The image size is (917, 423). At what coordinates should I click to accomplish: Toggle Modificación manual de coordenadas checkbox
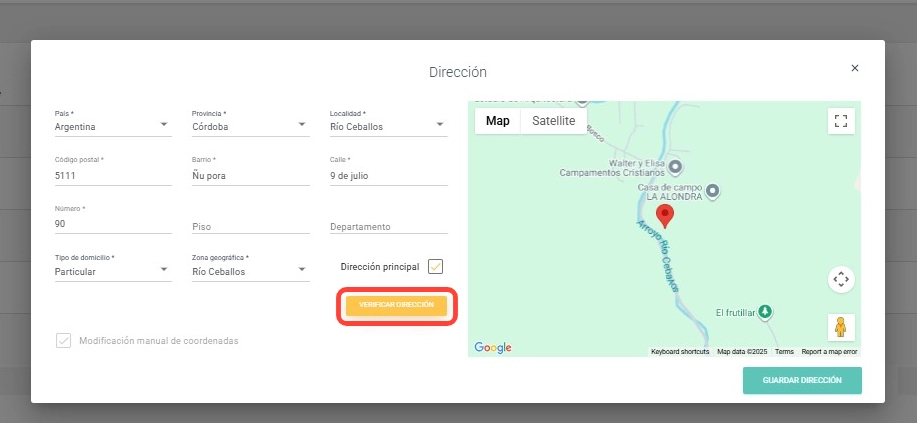64,340
